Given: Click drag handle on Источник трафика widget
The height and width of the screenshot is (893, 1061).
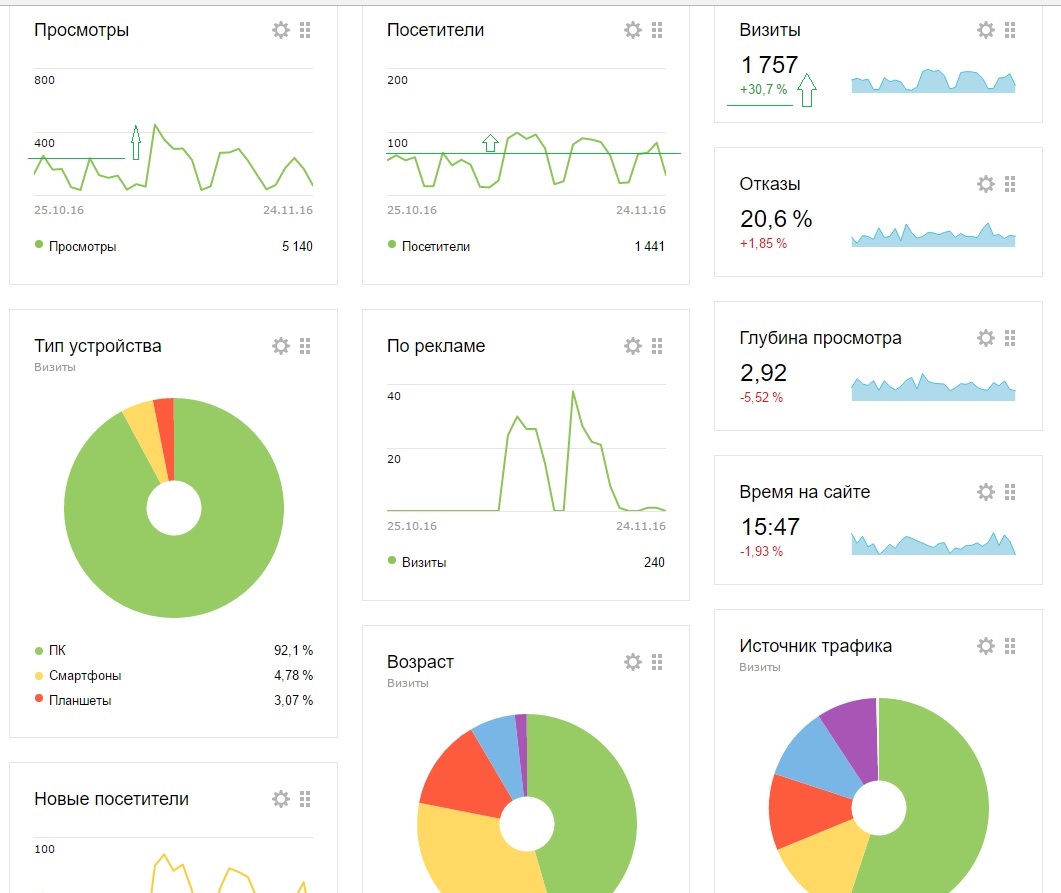Looking at the screenshot, I should pyautogui.click(x=1010, y=646).
